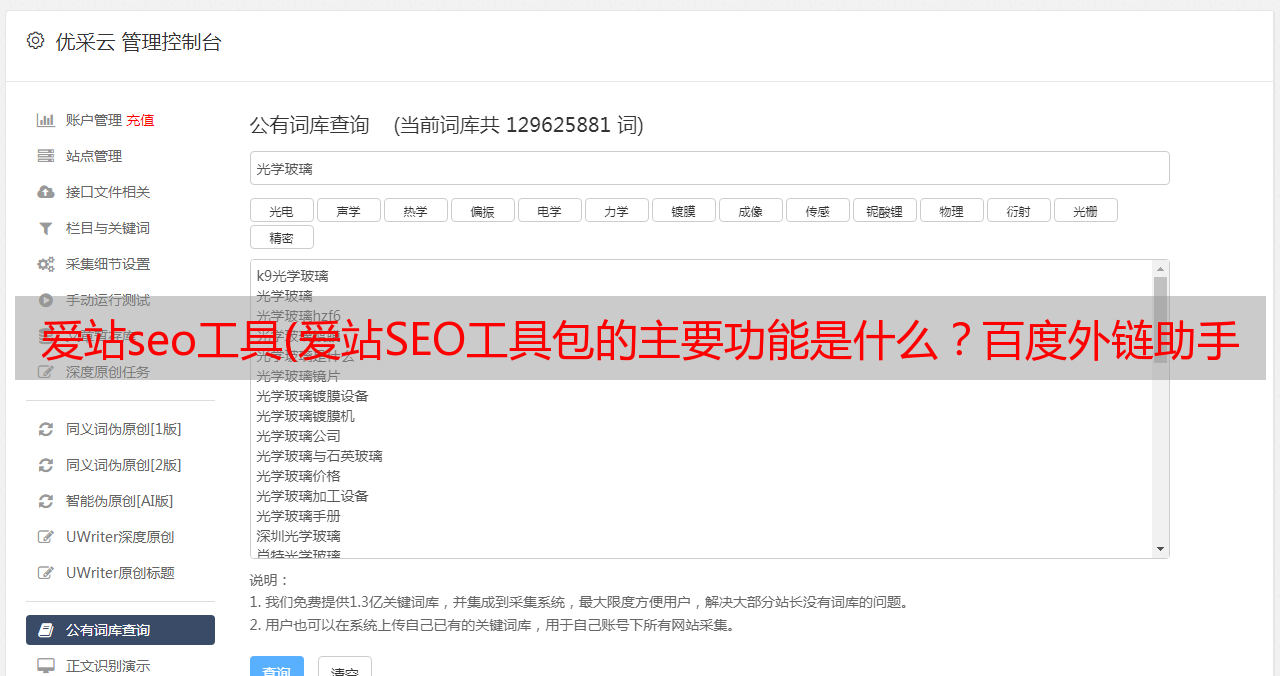
Task: Click the 光学玻璃镀膜机 result line
Action: pyautogui.click(x=305, y=416)
